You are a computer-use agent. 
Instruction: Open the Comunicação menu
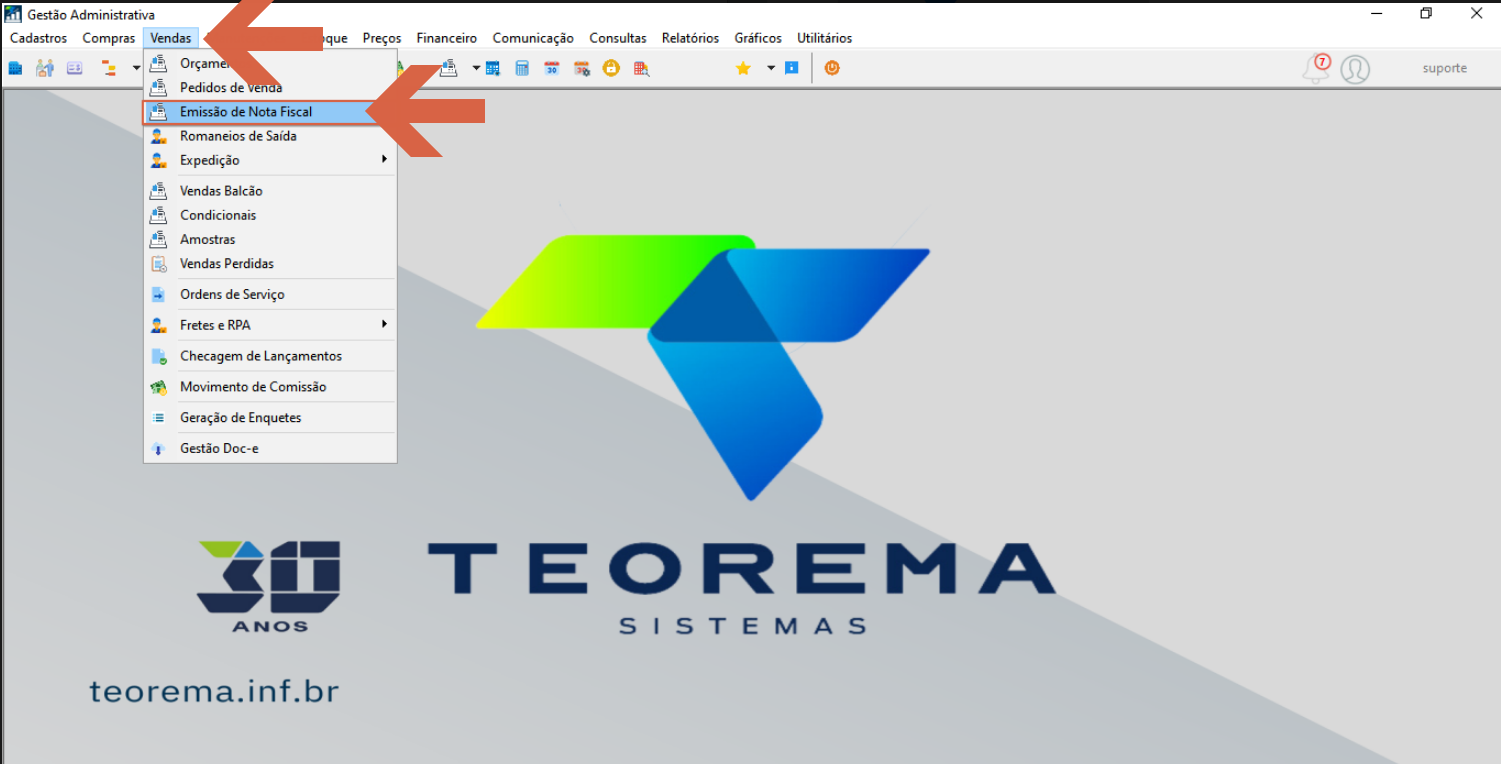(x=533, y=38)
